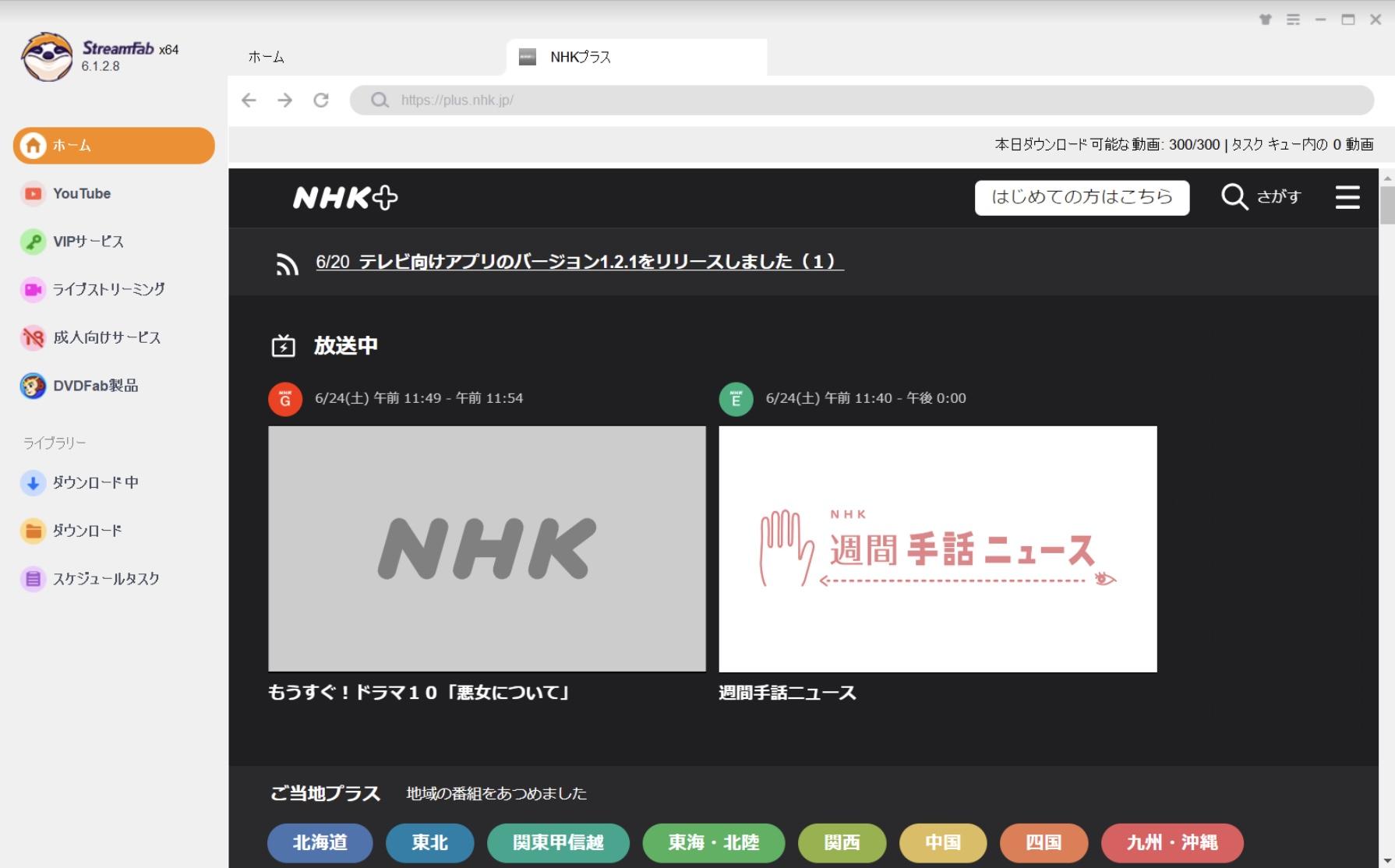This screenshot has width=1395, height=868.
Task: Open the Home sidebar item
Action: coord(114,146)
